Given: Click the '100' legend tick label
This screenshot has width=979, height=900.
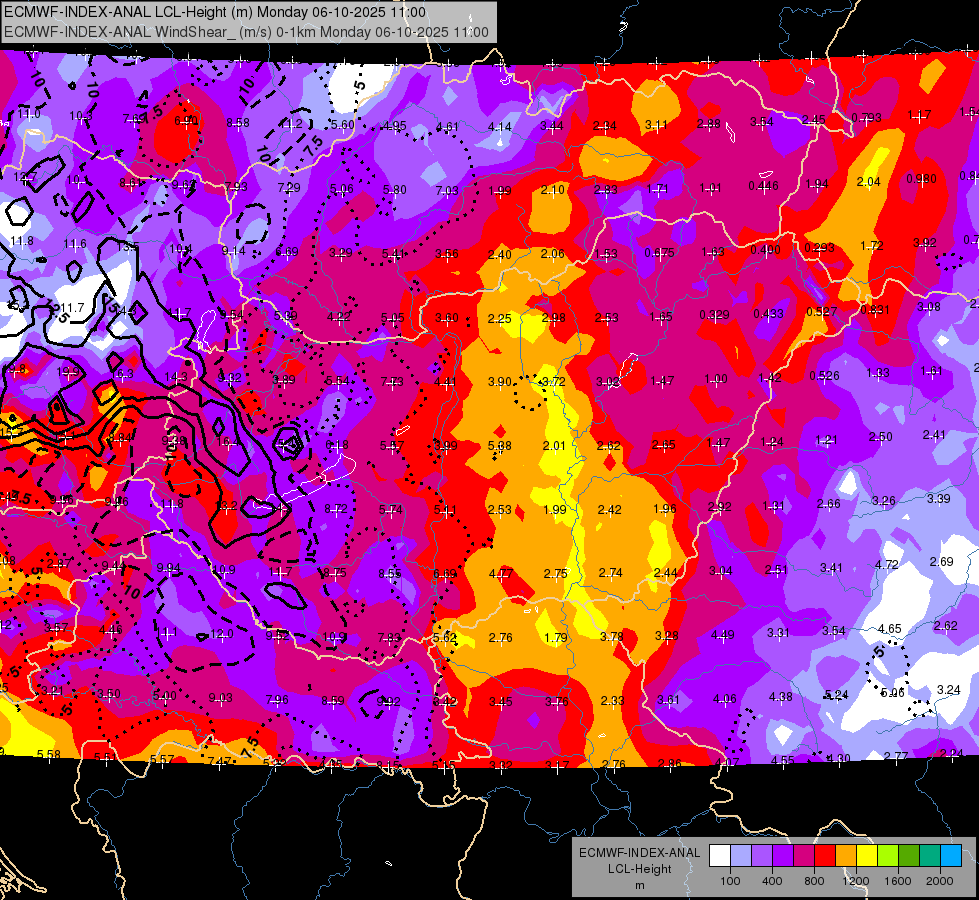Looking at the screenshot, I should click(730, 881).
